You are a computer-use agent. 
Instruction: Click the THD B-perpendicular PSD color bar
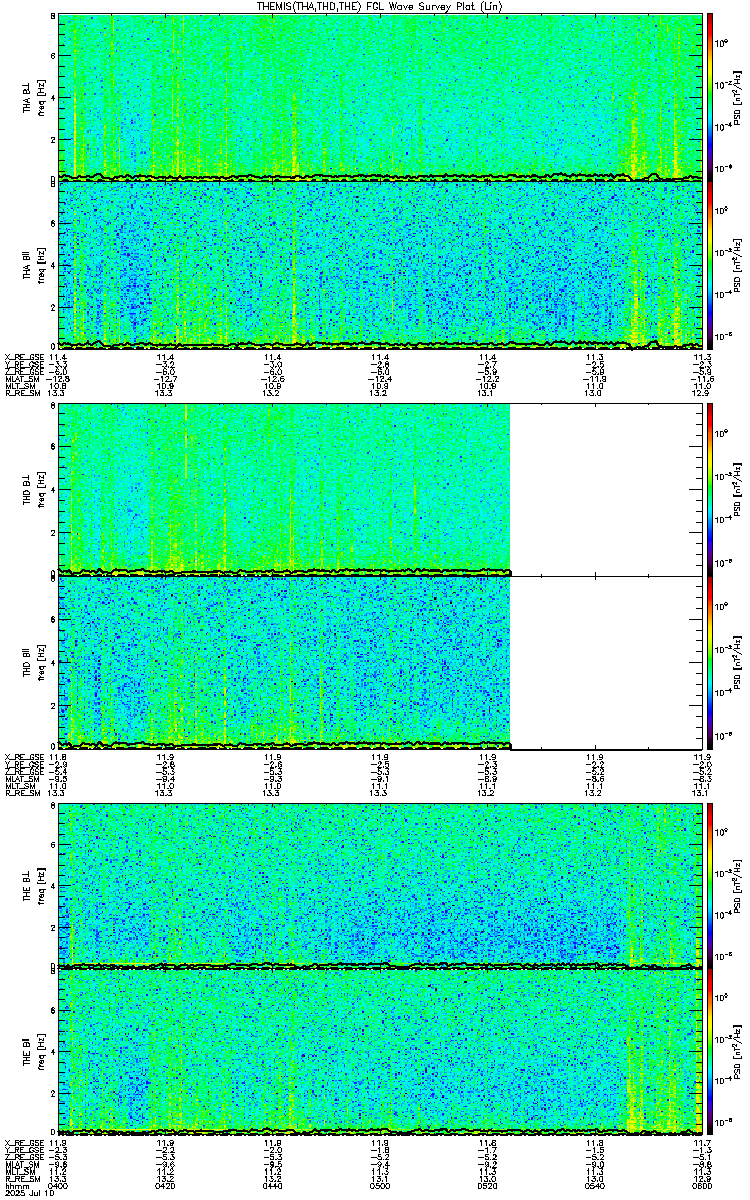click(x=711, y=490)
